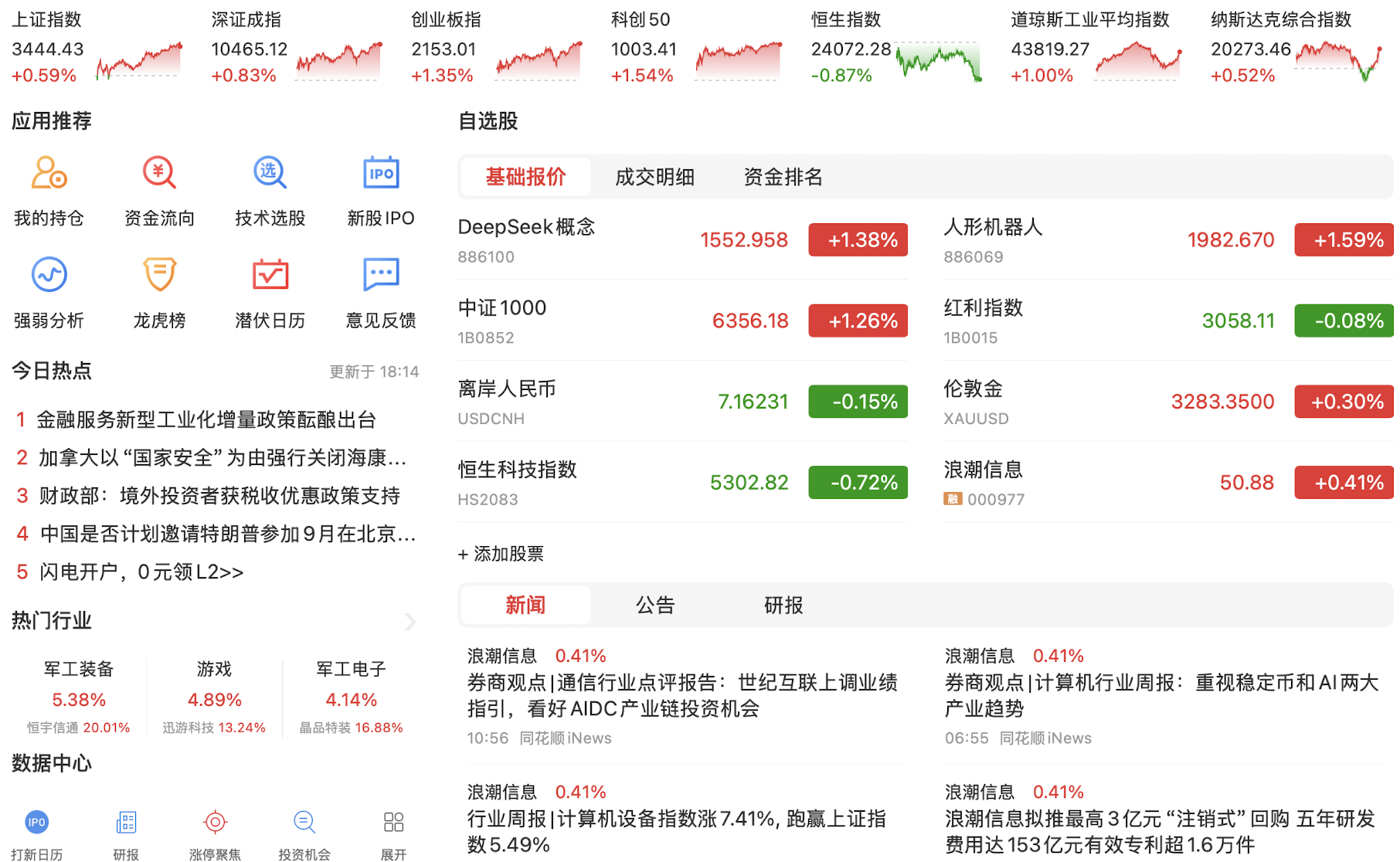
Task: Open the news about inviting 特朗普 to 北京
Action: pyautogui.click(x=228, y=533)
